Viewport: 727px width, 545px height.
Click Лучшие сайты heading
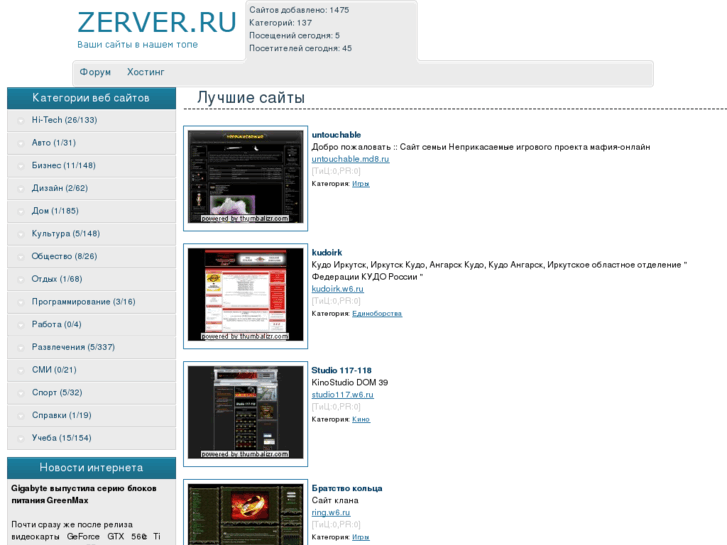[x=251, y=97]
